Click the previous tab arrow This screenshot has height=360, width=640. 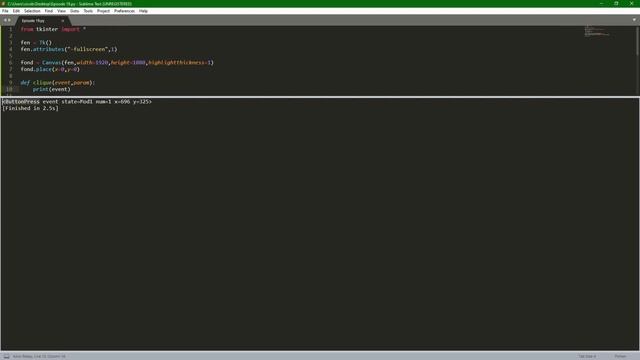coord(5,20)
